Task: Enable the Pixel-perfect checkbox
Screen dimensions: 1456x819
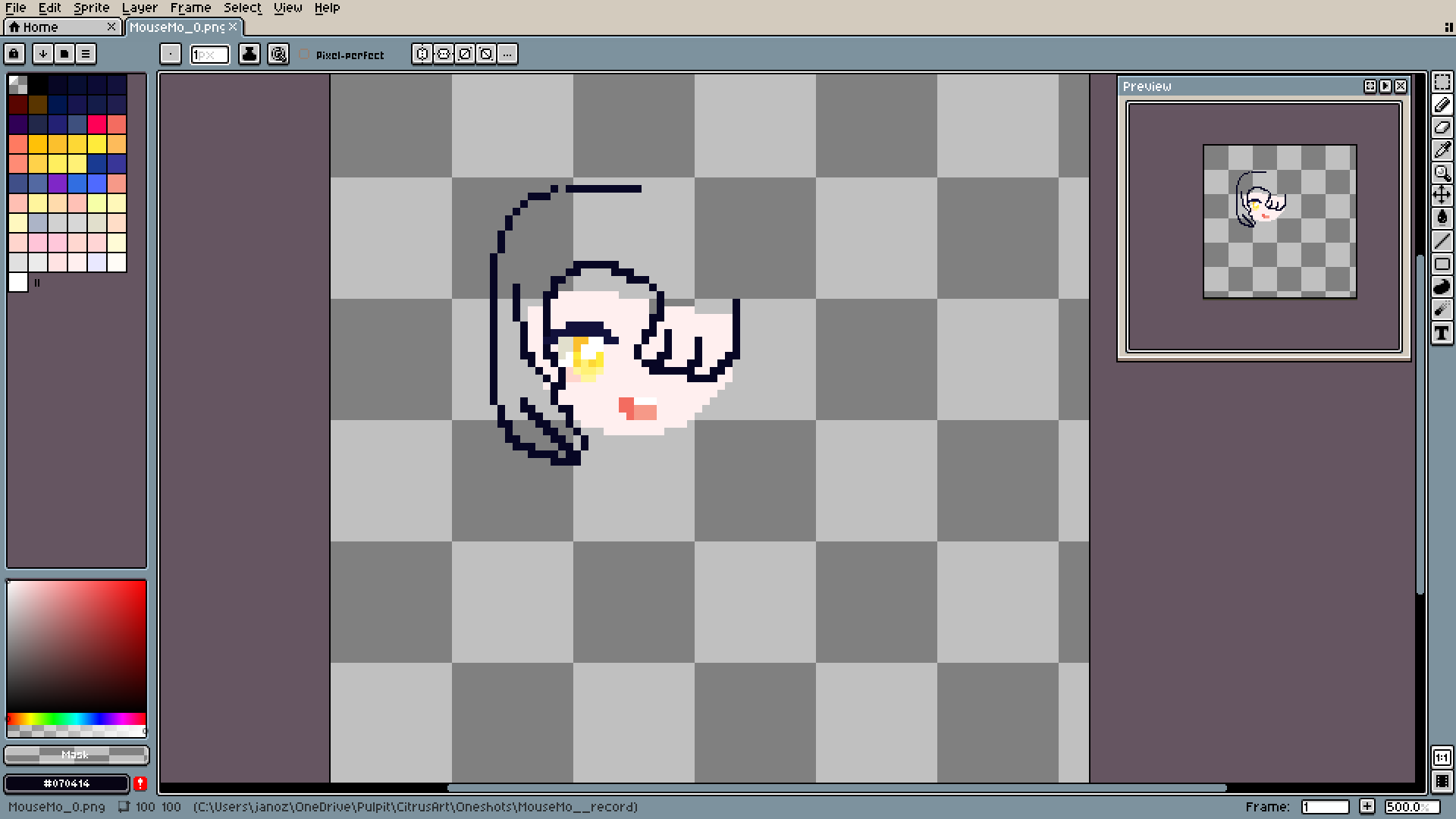Action: click(304, 55)
